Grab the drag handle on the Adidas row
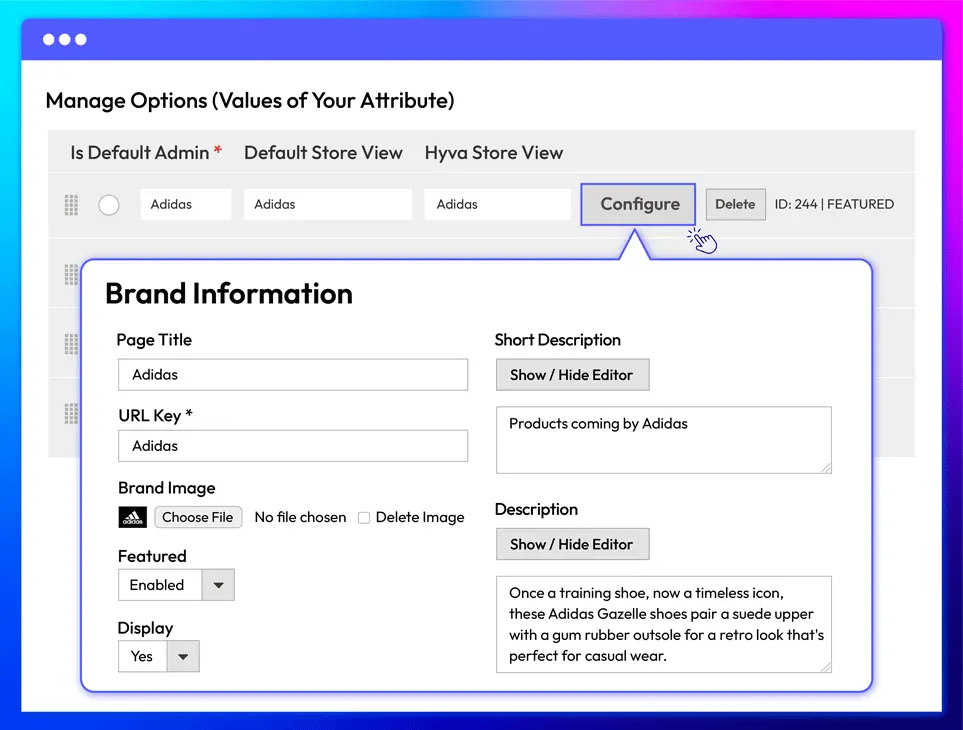The height and width of the screenshot is (730, 963). 71,204
